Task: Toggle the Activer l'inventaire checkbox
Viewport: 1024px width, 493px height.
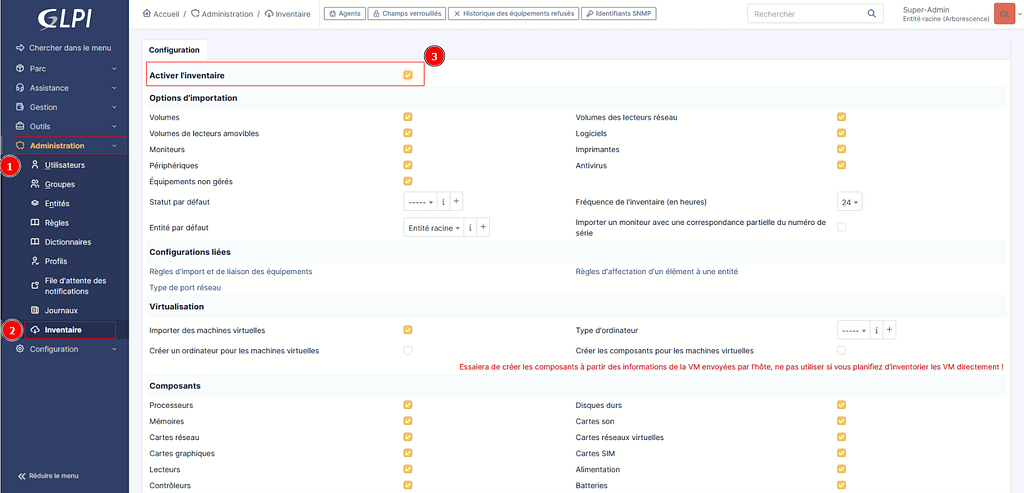Action: coord(408,75)
